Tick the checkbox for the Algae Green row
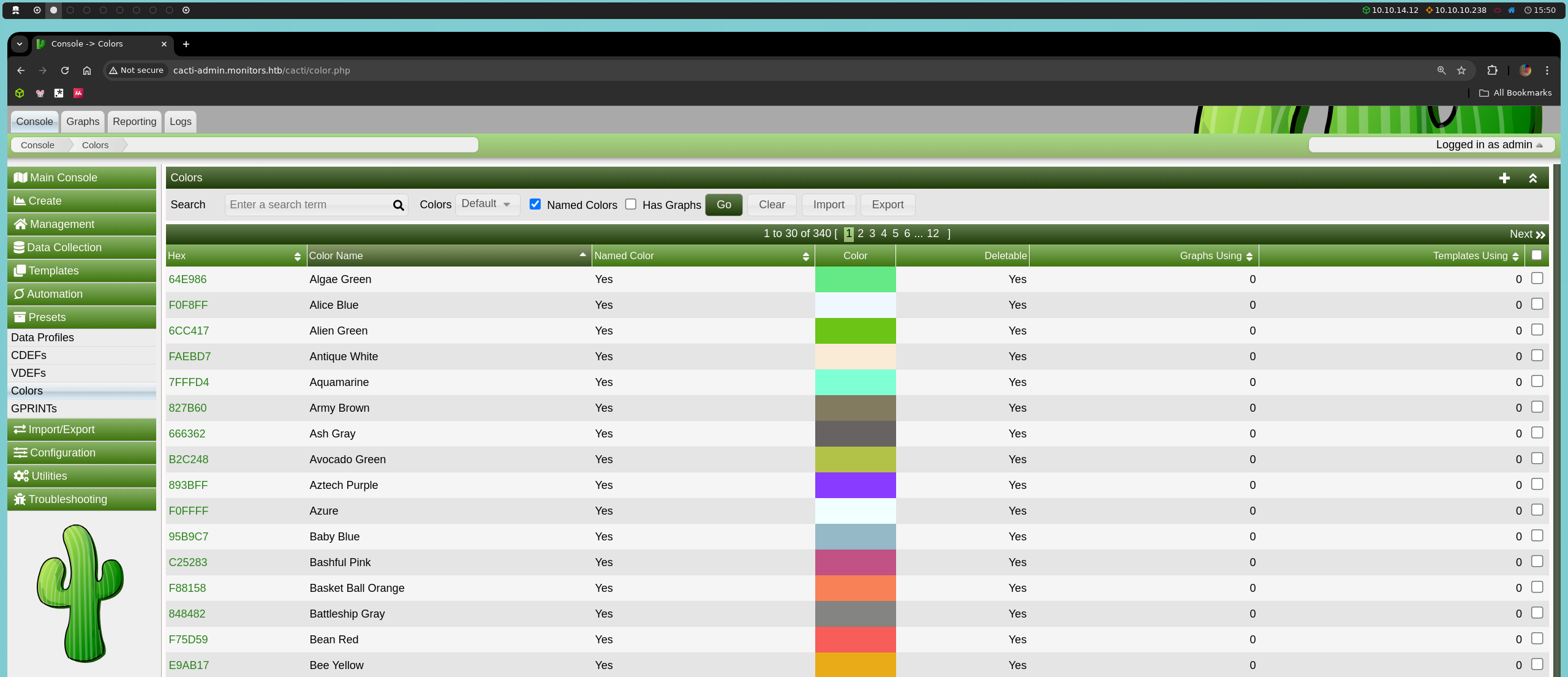Viewport: 1568px width, 677px height. 1537,278
